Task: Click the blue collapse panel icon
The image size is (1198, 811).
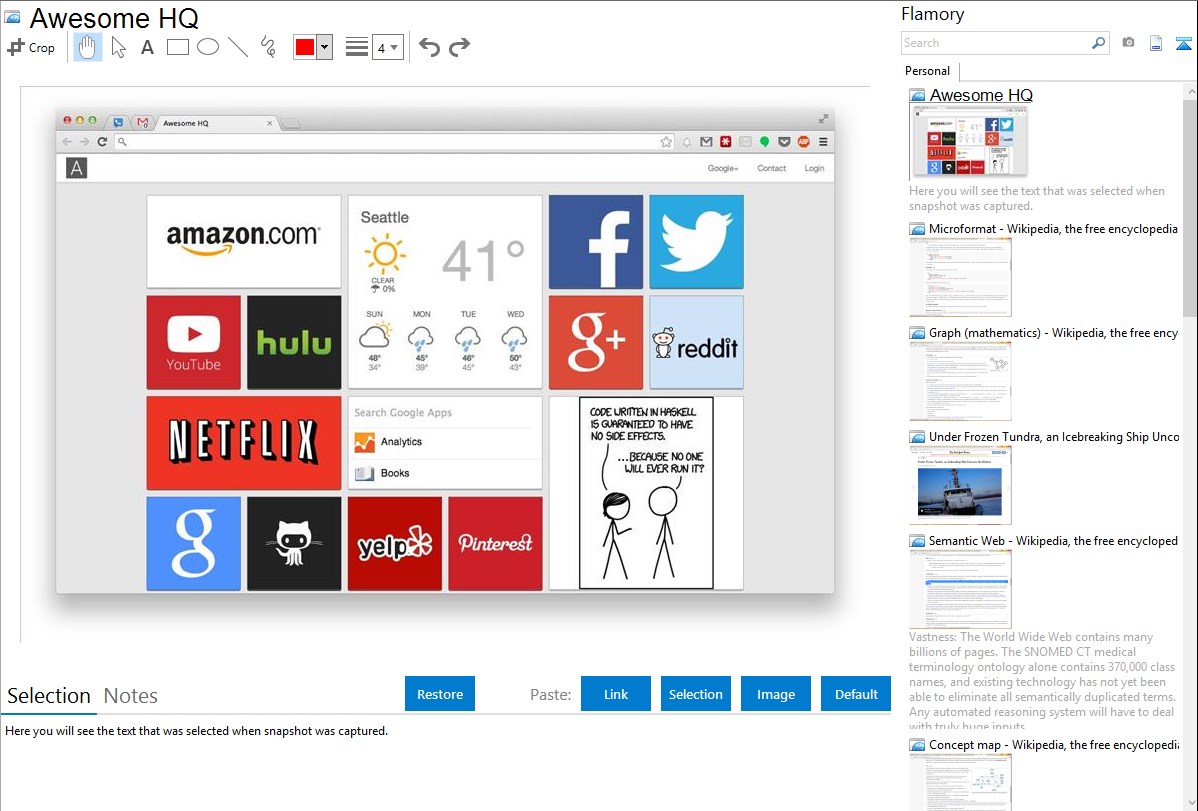Action: tap(1183, 44)
